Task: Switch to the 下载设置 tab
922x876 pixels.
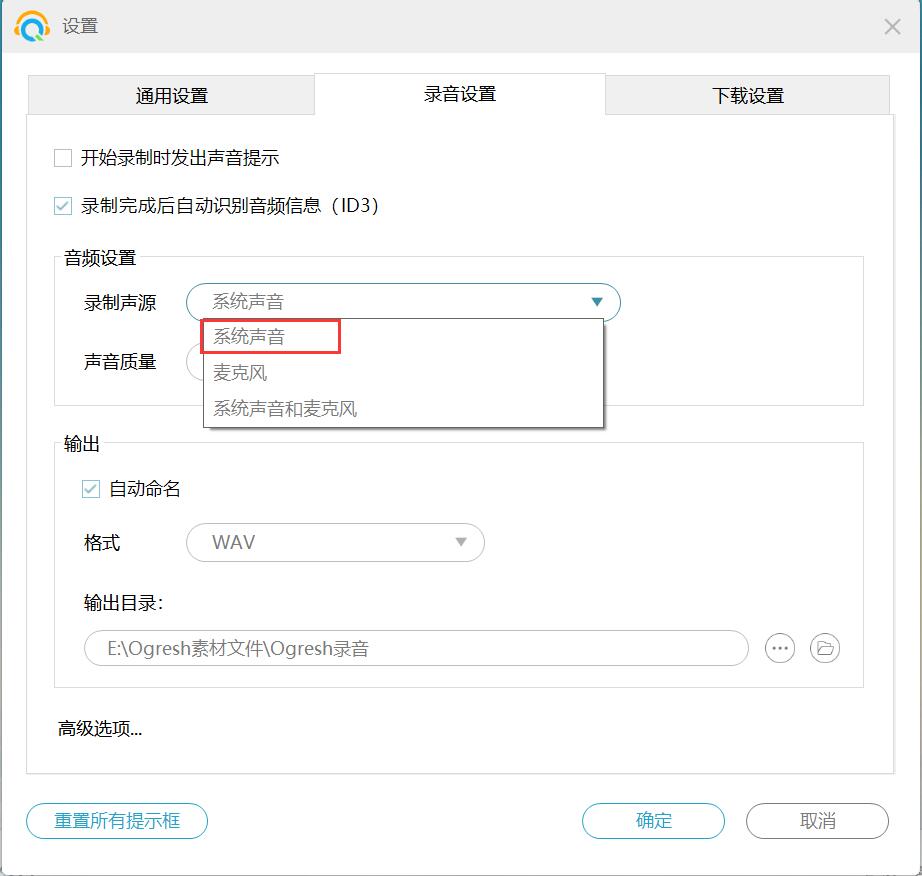Action: click(747, 95)
